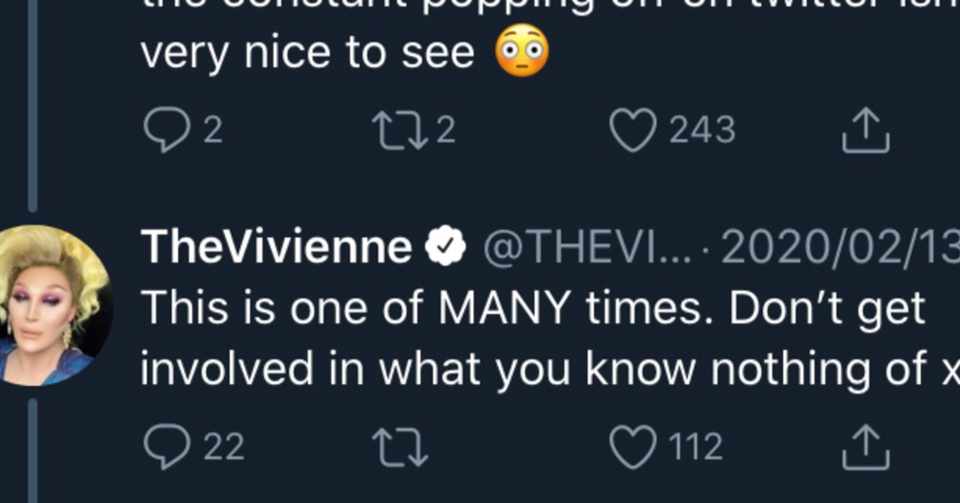Click the flushed face emoji
This screenshot has width=960, height=503.
tap(522, 52)
